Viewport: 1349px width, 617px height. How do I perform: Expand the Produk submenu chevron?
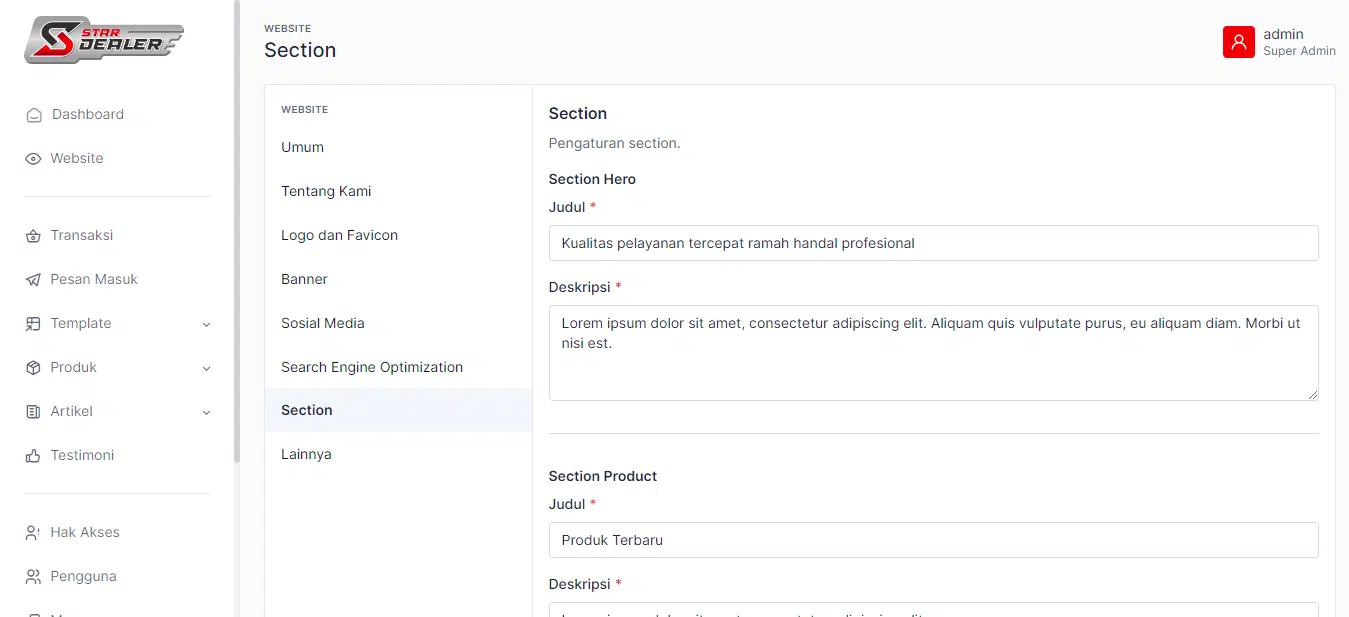[x=206, y=368]
